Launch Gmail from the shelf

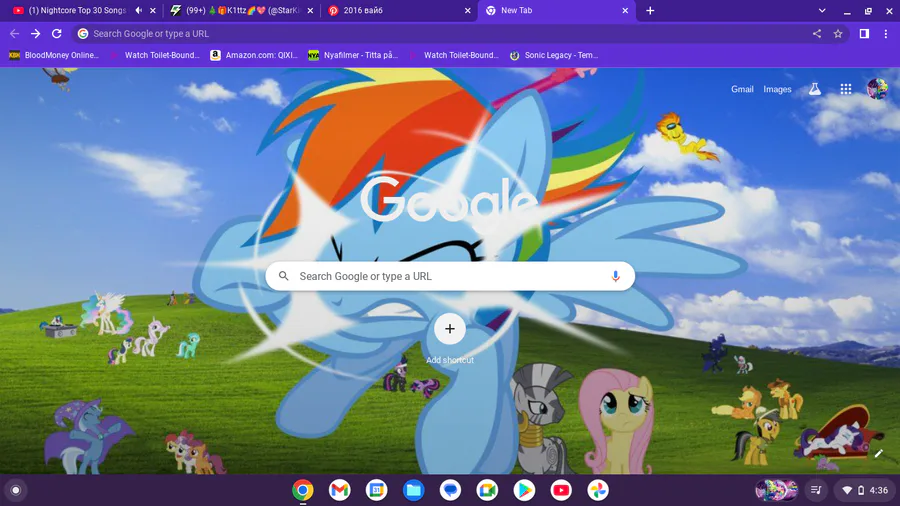[339, 490]
